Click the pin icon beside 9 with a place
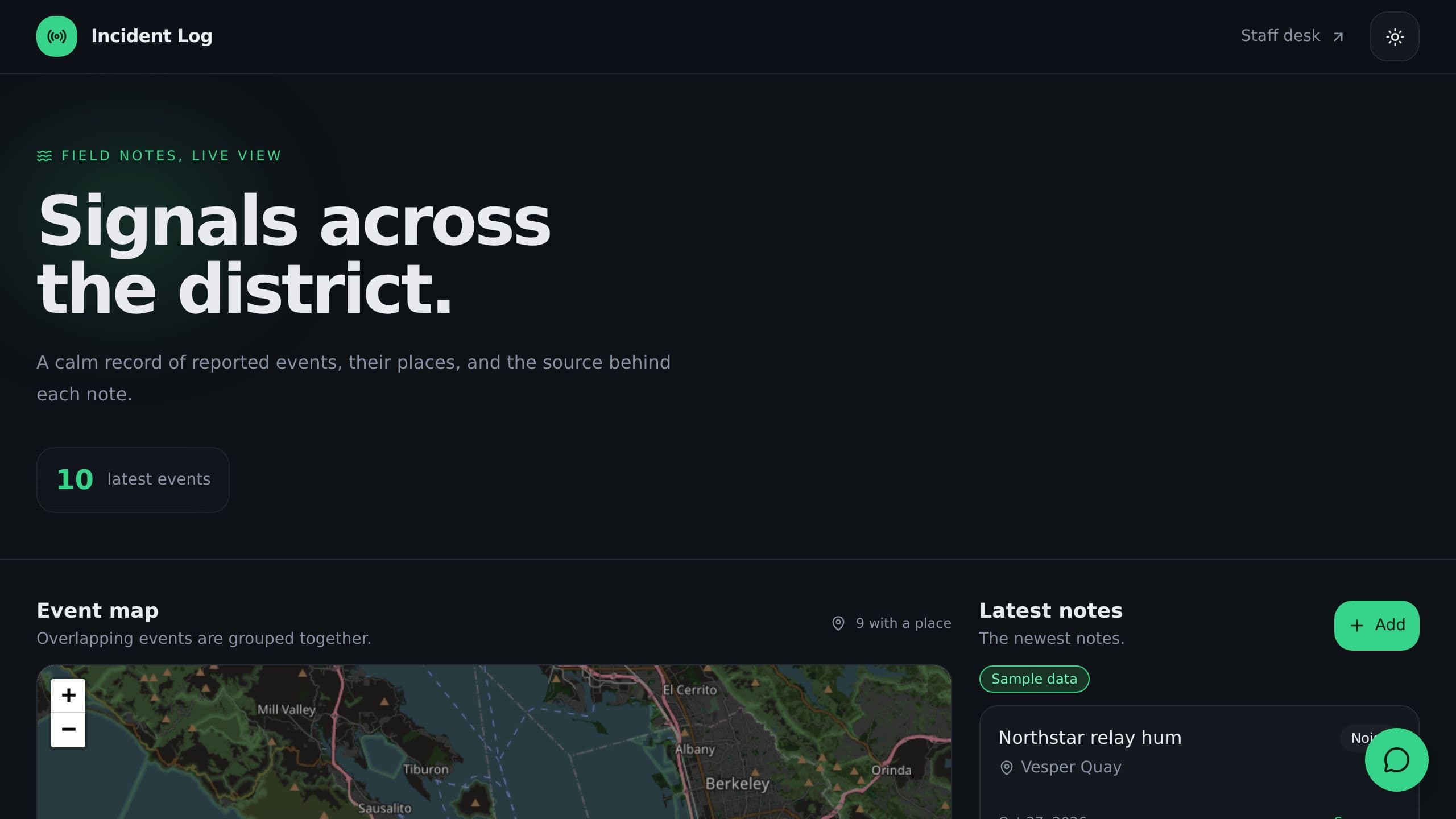Screen dimensions: 1456x819 point(838,623)
